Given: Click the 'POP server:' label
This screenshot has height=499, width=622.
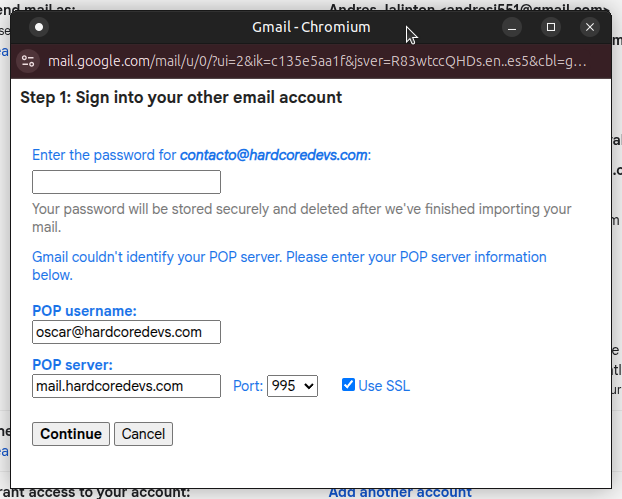Looking at the screenshot, I should click(72, 365).
